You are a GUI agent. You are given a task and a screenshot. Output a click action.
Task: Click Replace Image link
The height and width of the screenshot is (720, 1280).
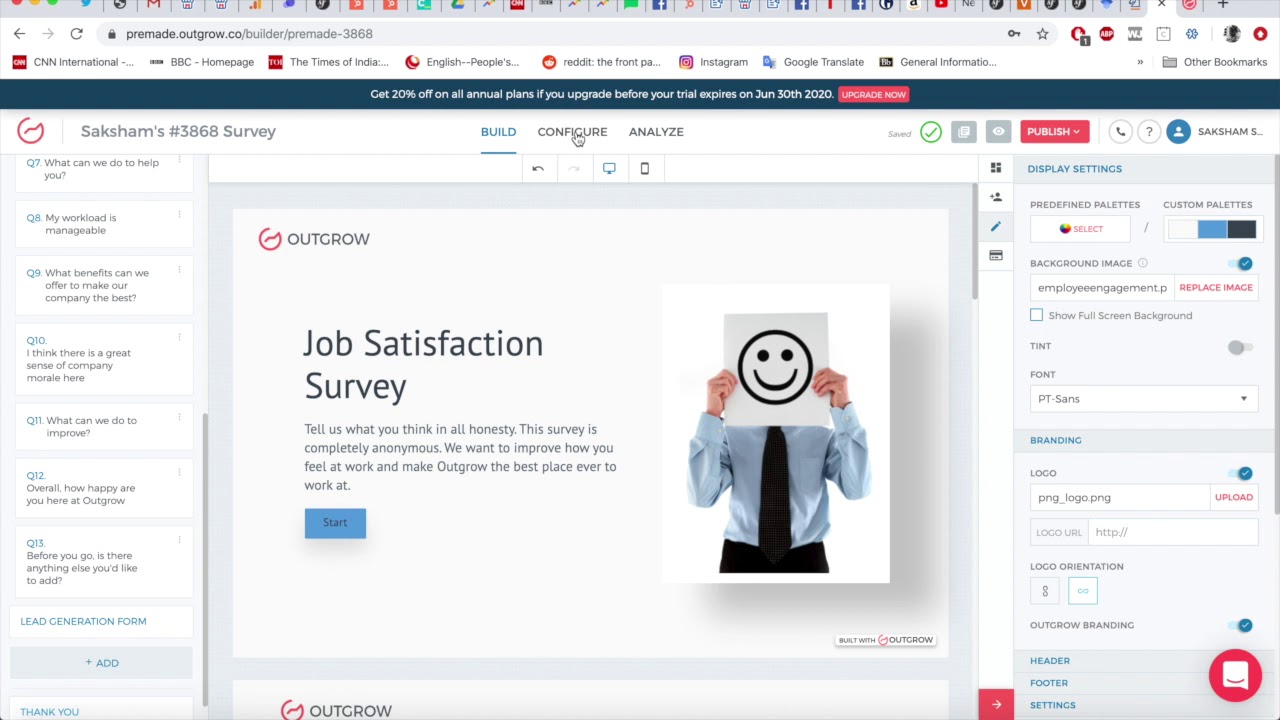[1216, 288]
